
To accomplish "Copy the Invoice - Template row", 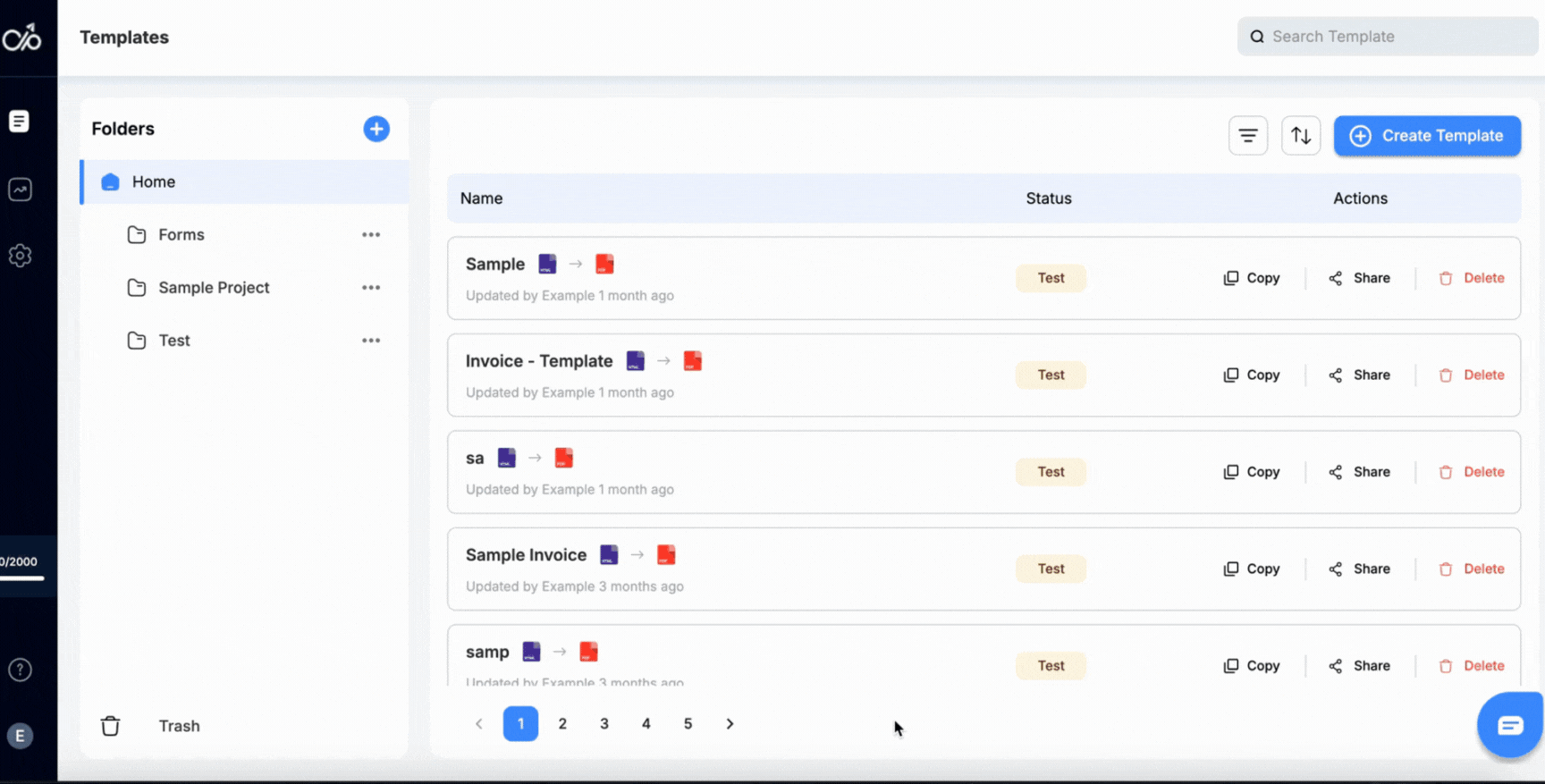I will pos(1252,375).
